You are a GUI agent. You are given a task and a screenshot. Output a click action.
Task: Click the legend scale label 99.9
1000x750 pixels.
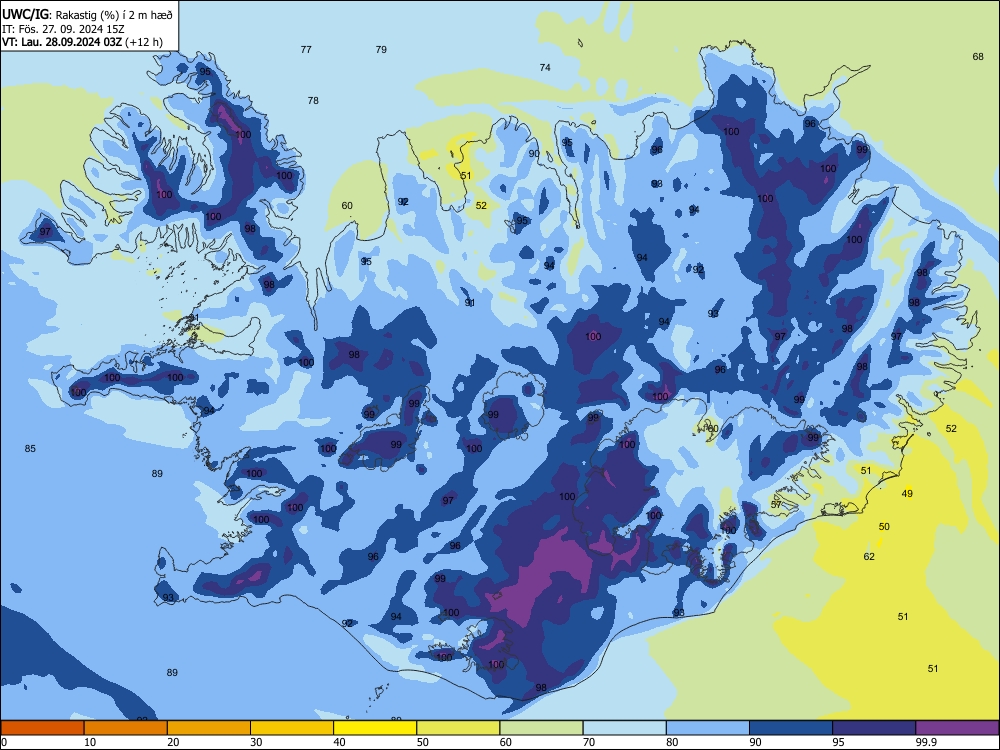pos(925,742)
